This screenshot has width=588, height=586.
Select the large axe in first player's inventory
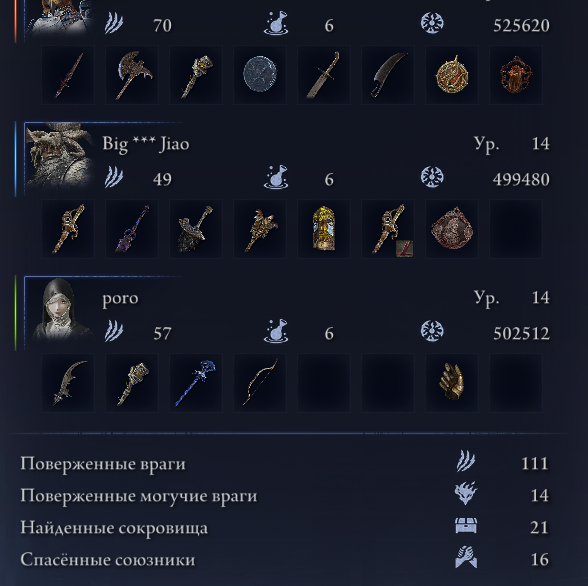132,75
